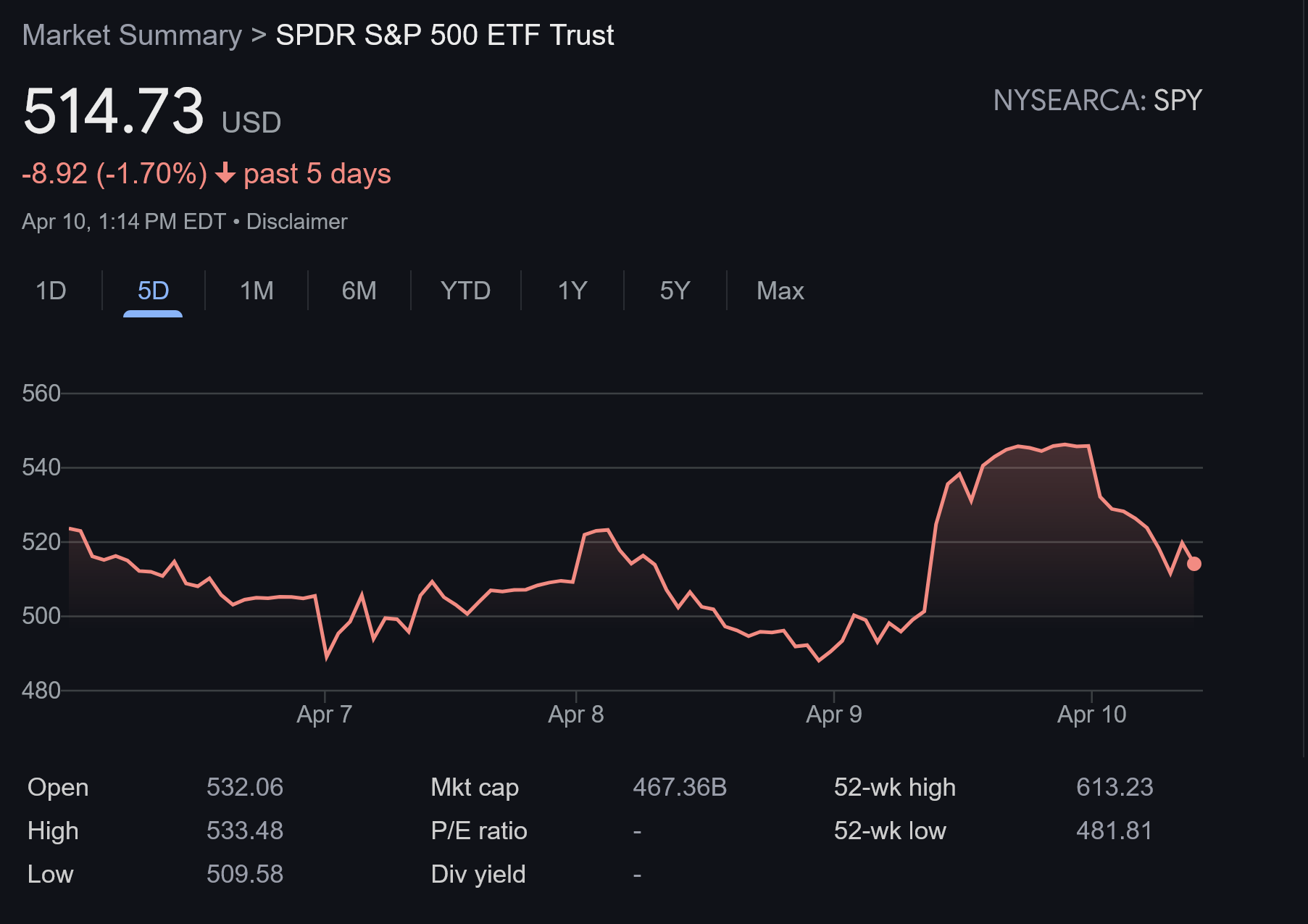Click the 52-wk low value 481.81
This screenshot has height=924, width=1308.
pyautogui.click(x=1115, y=831)
